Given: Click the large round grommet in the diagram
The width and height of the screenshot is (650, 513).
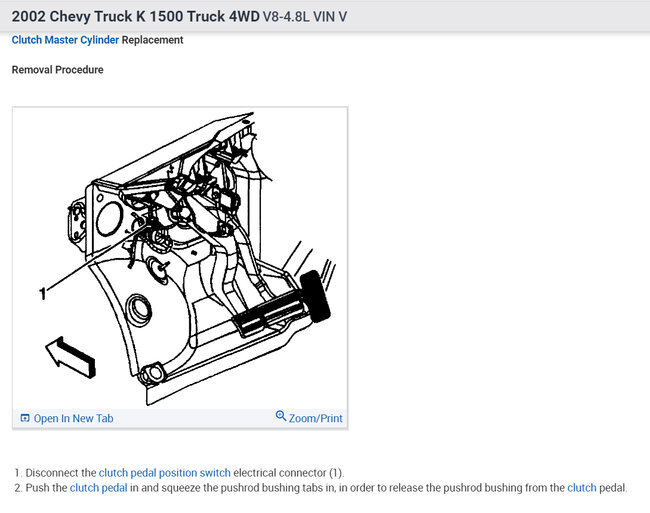Looking at the screenshot, I should click(138, 311).
